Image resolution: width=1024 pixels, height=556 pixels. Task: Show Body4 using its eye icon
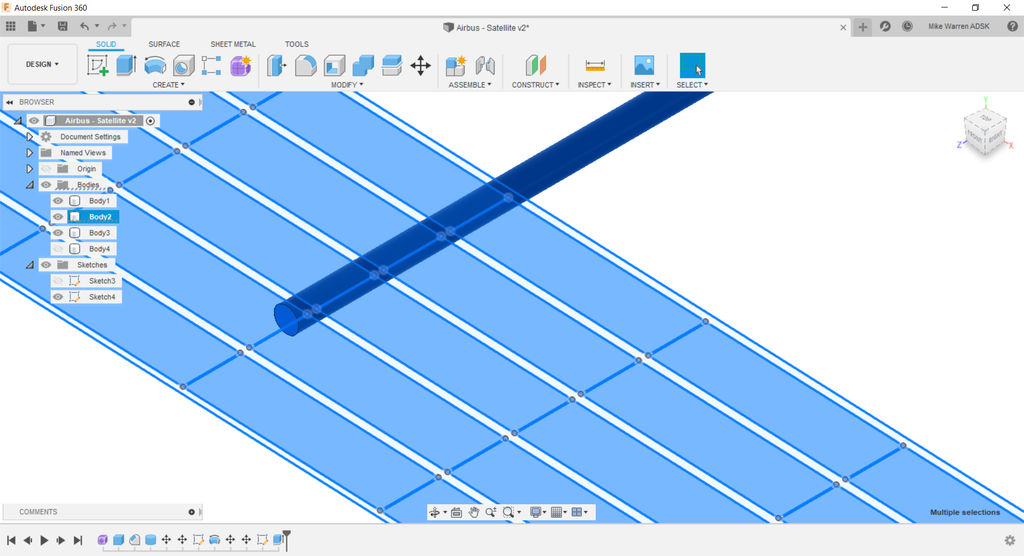coord(58,249)
